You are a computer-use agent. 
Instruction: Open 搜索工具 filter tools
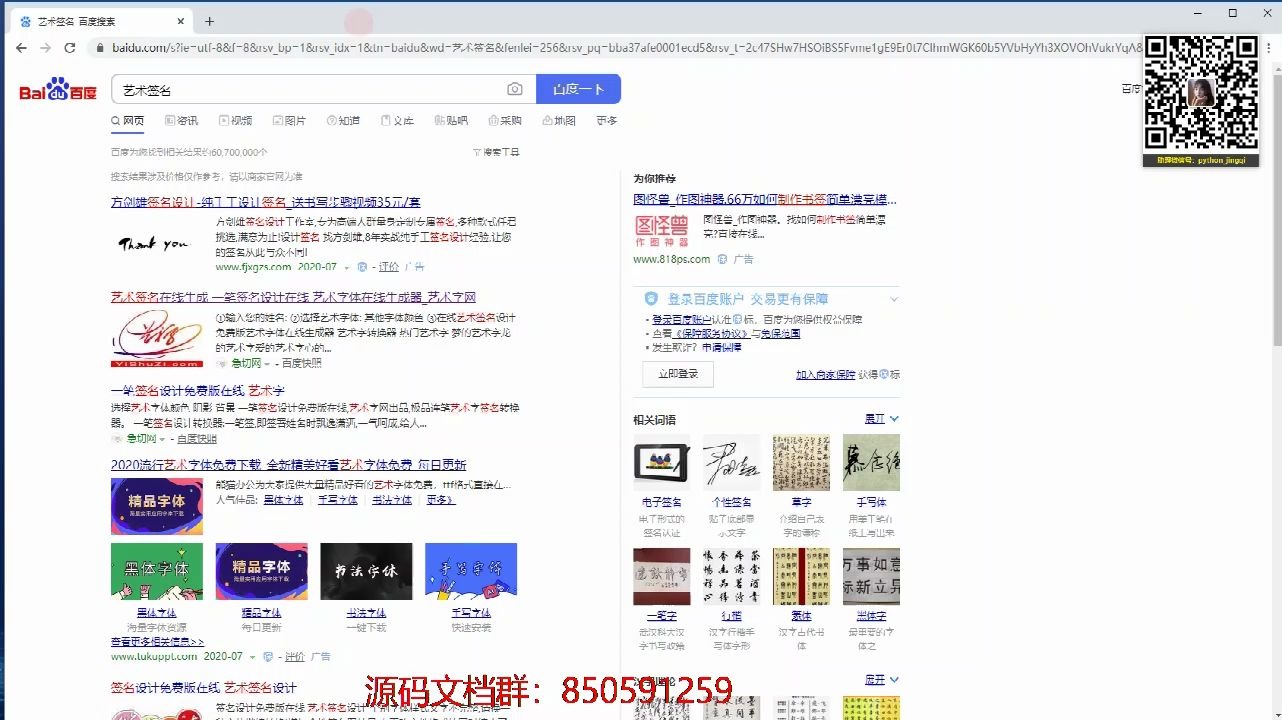(496, 152)
